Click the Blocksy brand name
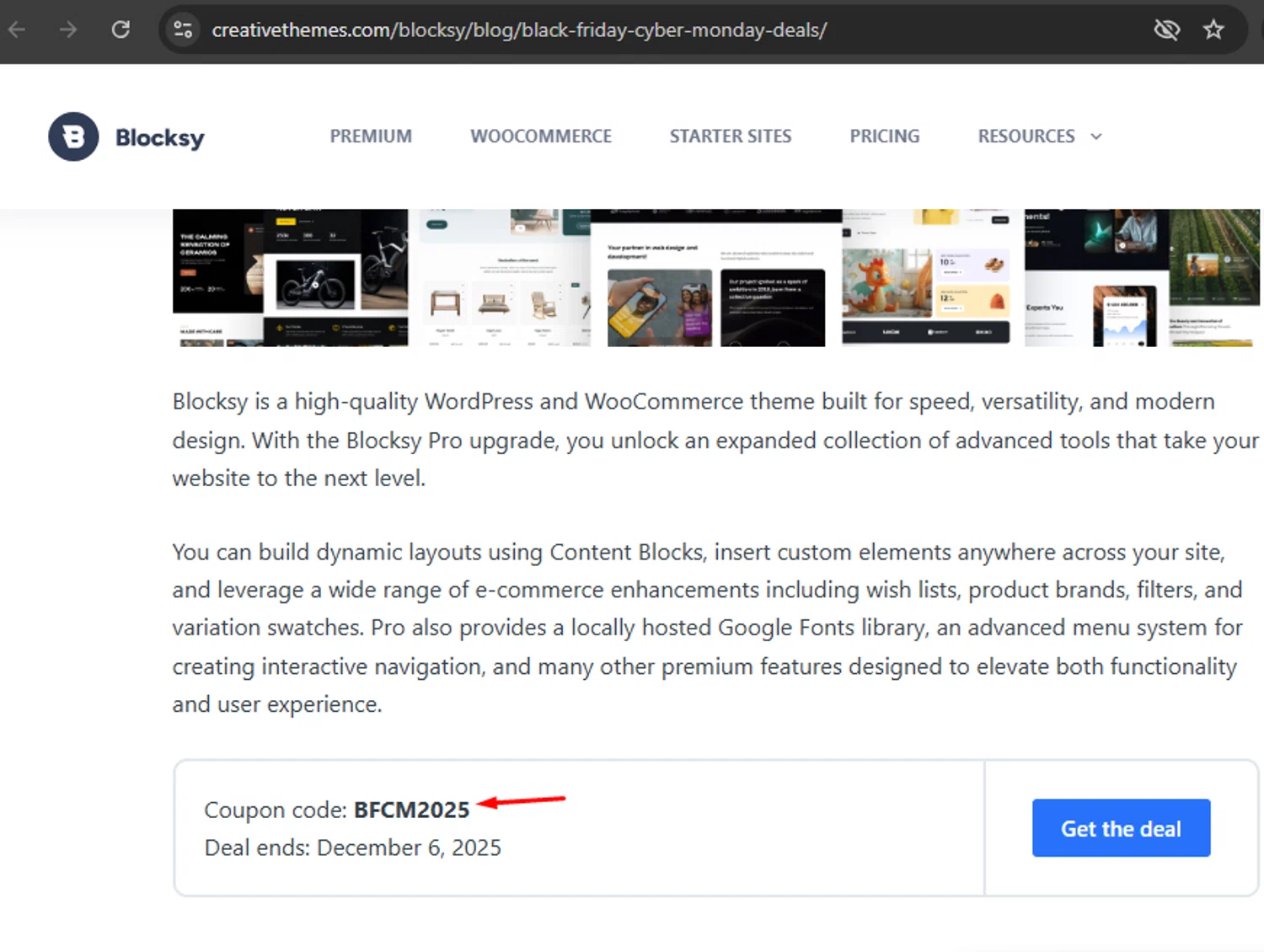The height and width of the screenshot is (952, 1264). (160, 137)
